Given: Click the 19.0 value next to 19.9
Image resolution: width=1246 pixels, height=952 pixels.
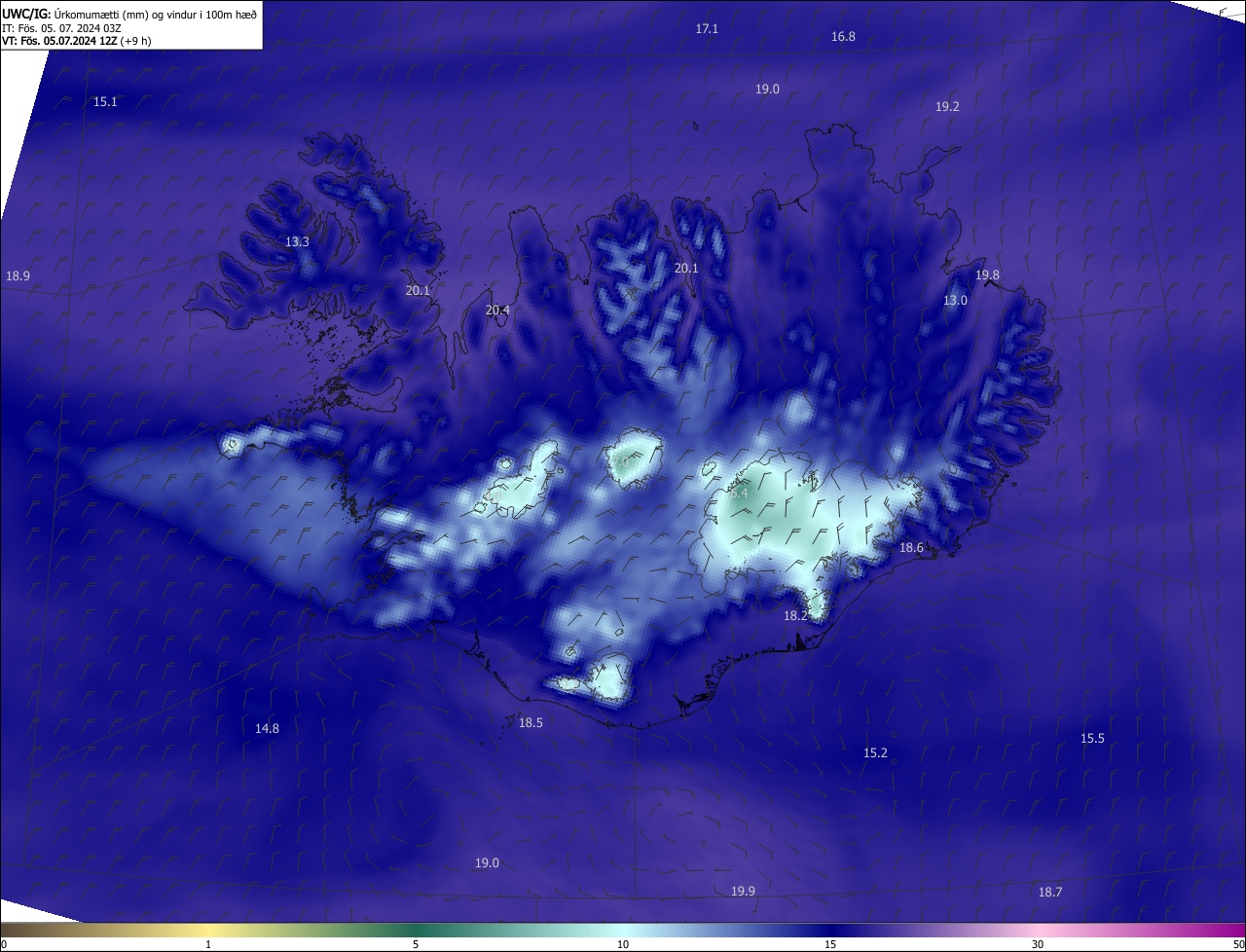Looking at the screenshot, I should [487, 862].
